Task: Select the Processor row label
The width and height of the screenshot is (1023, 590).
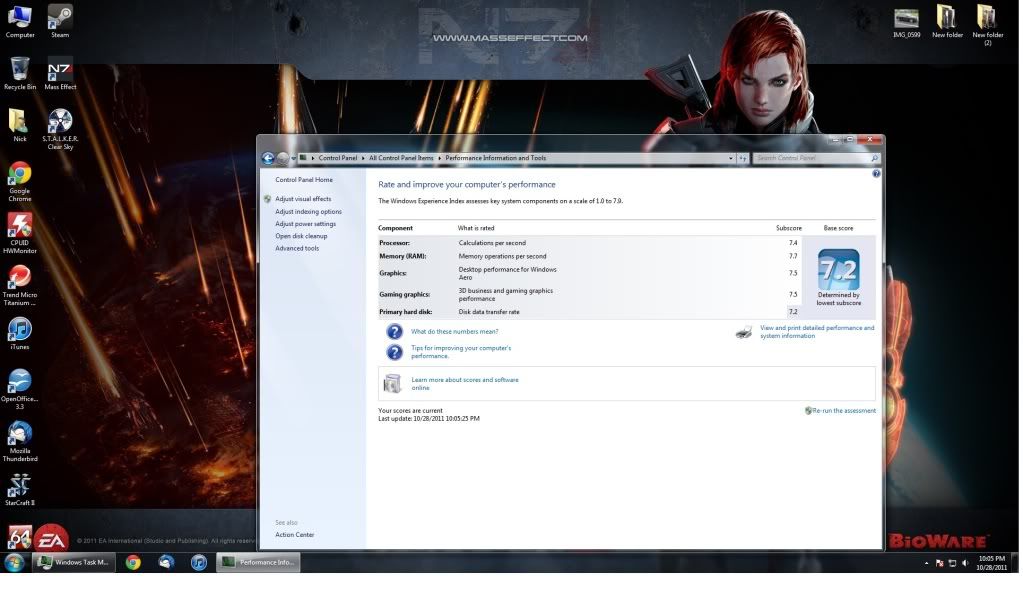Action: coord(394,243)
